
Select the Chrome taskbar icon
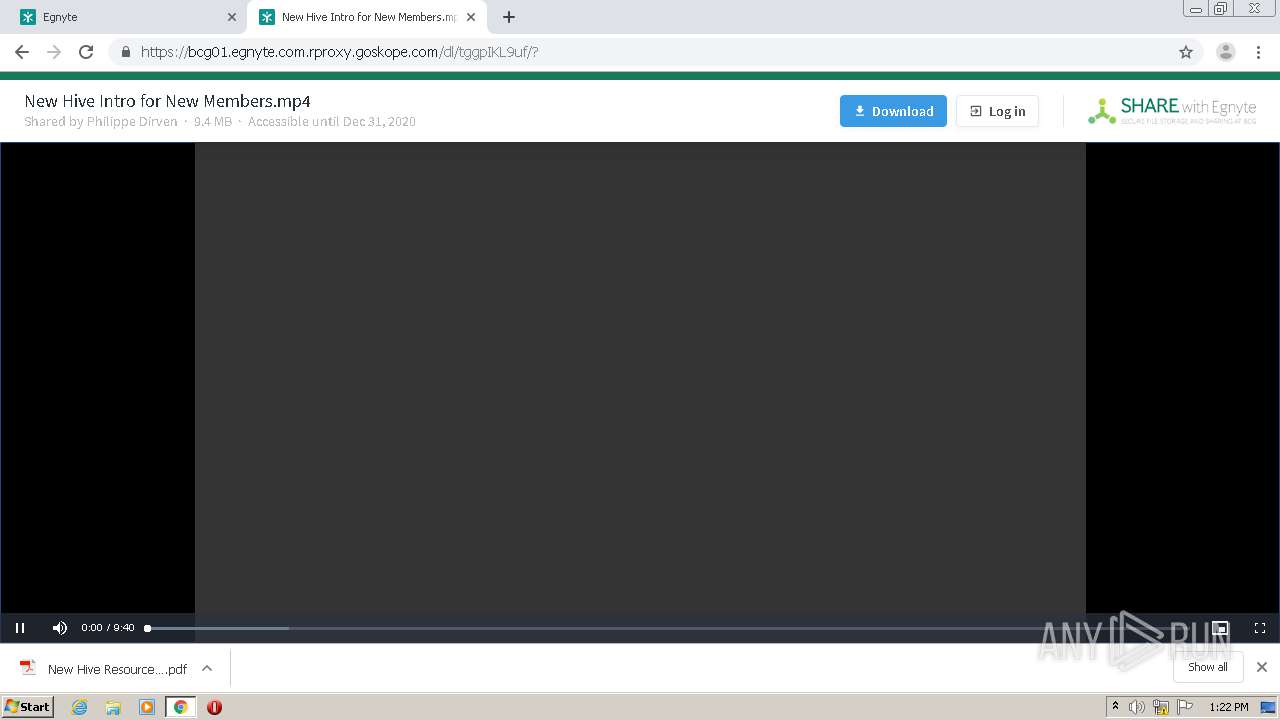pyautogui.click(x=180, y=707)
